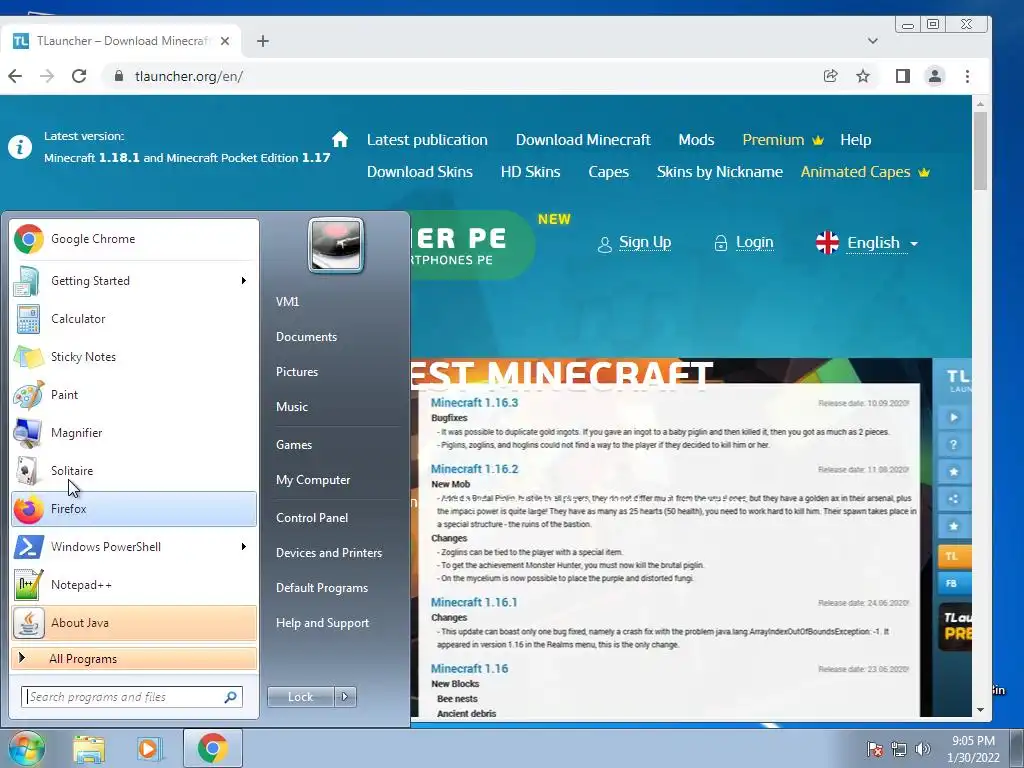Go to Mods section
1024x768 pixels.
tap(696, 140)
